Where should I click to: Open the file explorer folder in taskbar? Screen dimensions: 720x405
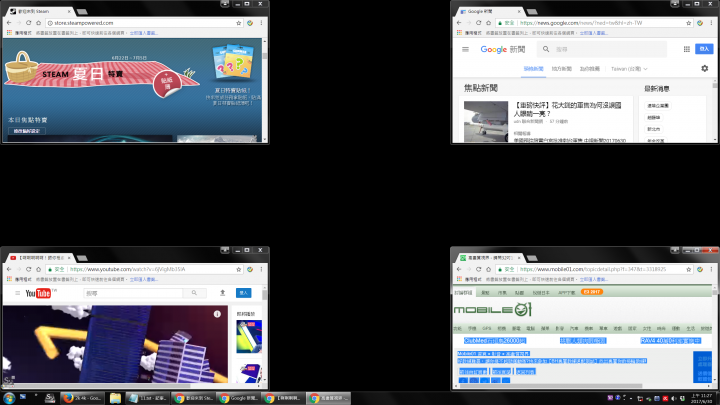click(115, 398)
